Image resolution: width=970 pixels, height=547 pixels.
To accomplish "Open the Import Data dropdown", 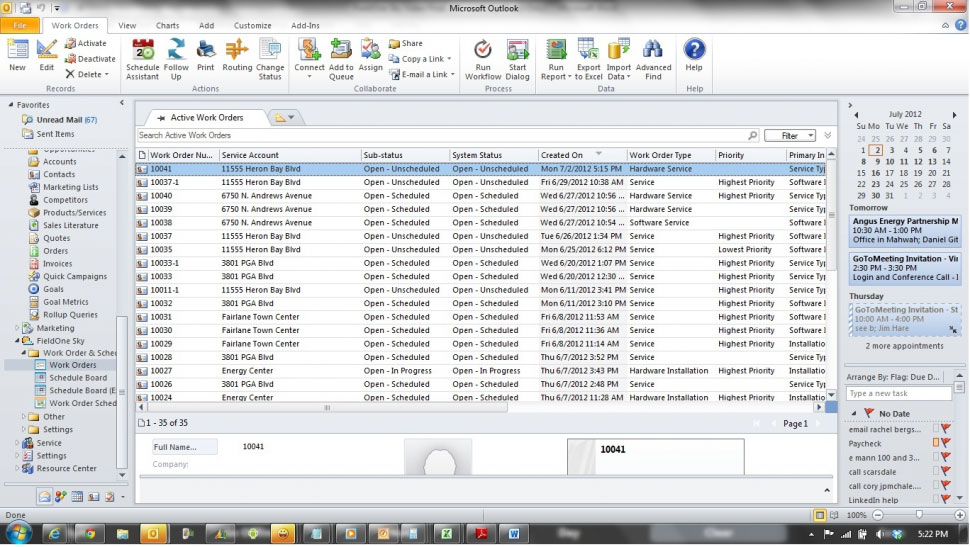I will pos(629,77).
